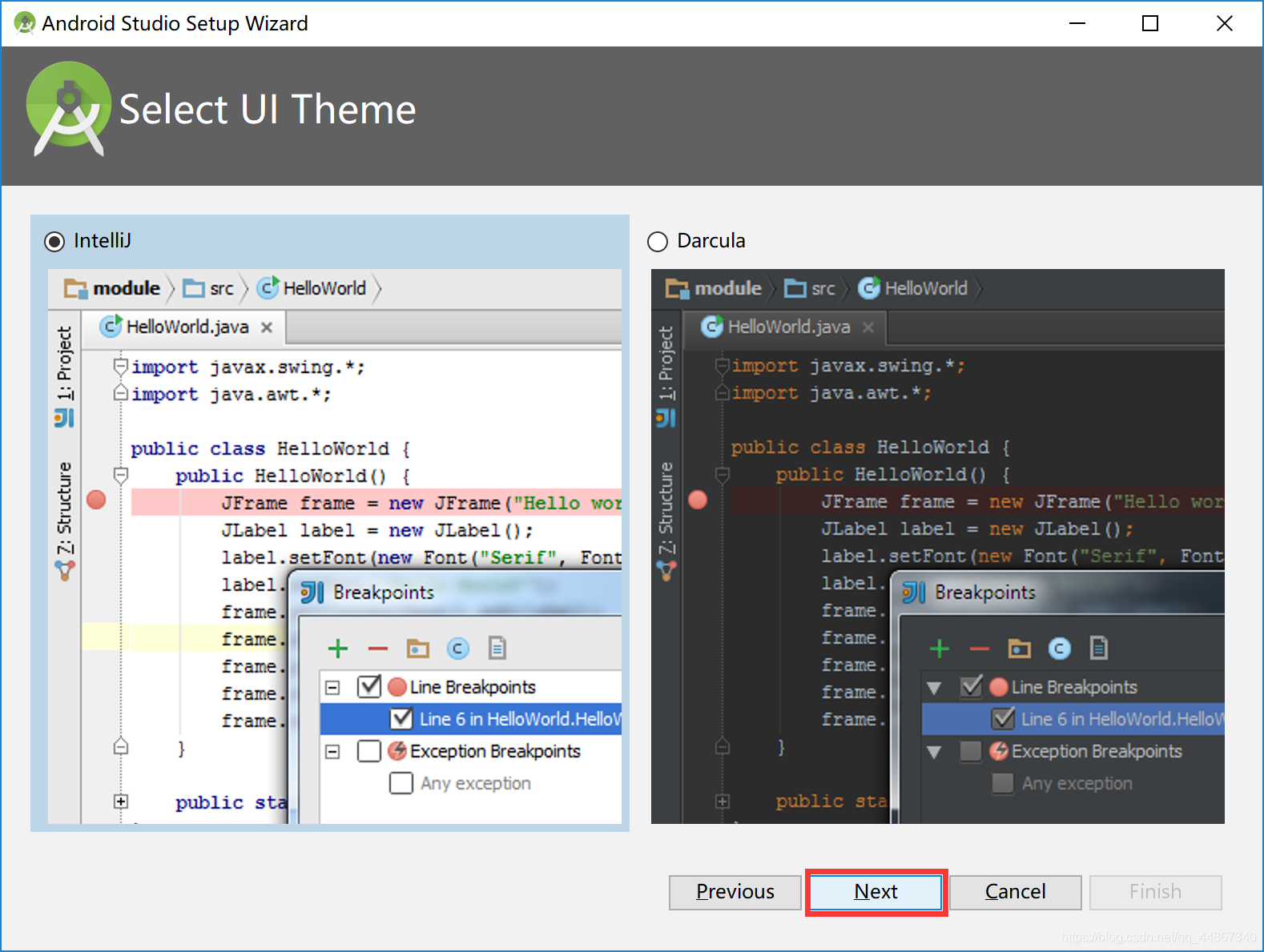Image resolution: width=1264 pixels, height=952 pixels.
Task: Click the IntelliJ light theme preview image
Action: point(335,546)
